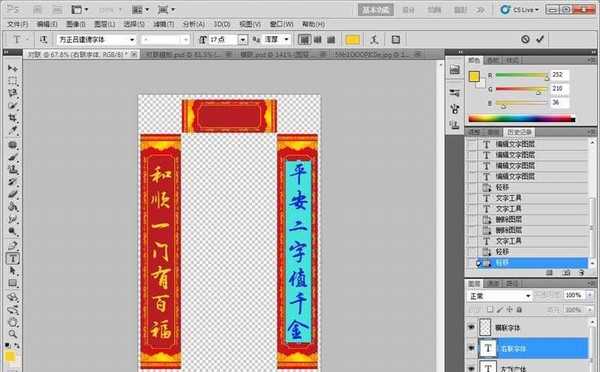Toggle text orientation button in options bar
The width and height of the screenshot is (600, 372).
click(x=44, y=39)
